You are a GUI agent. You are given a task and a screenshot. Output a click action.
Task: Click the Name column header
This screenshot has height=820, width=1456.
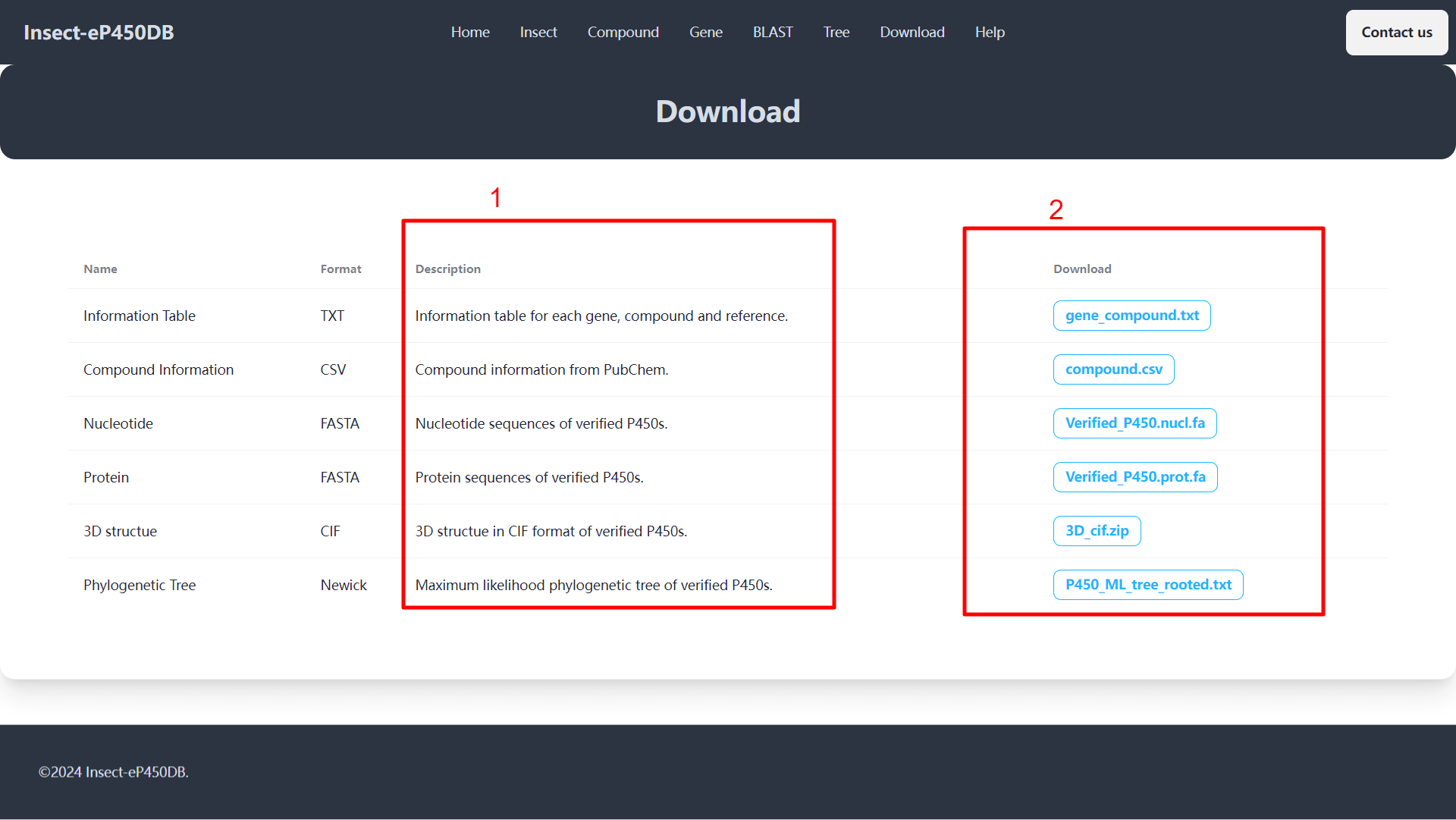click(100, 269)
